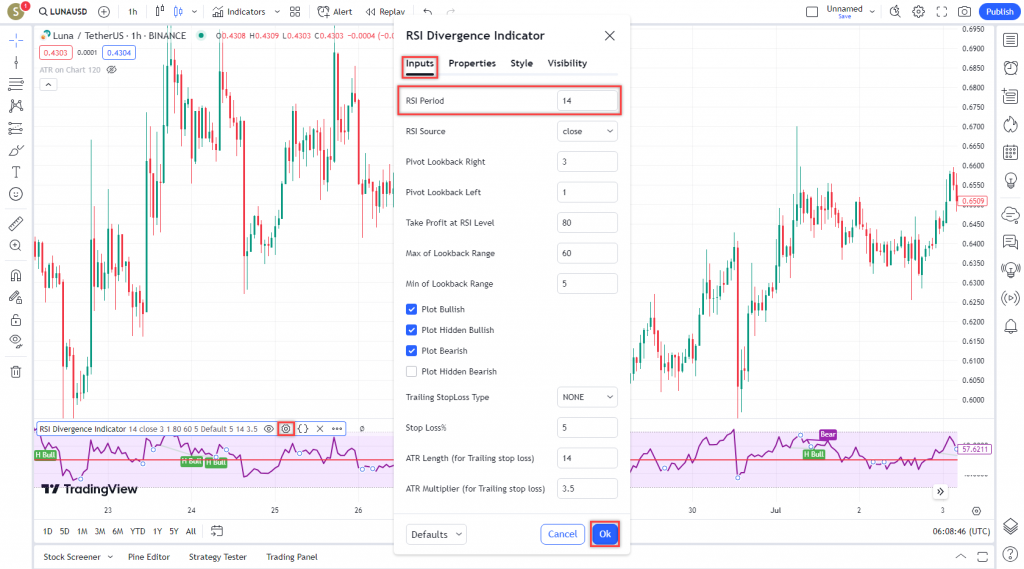This screenshot has width=1024, height=569.
Task: Expand the Unnamed layout dropdown
Action: click(x=872, y=12)
